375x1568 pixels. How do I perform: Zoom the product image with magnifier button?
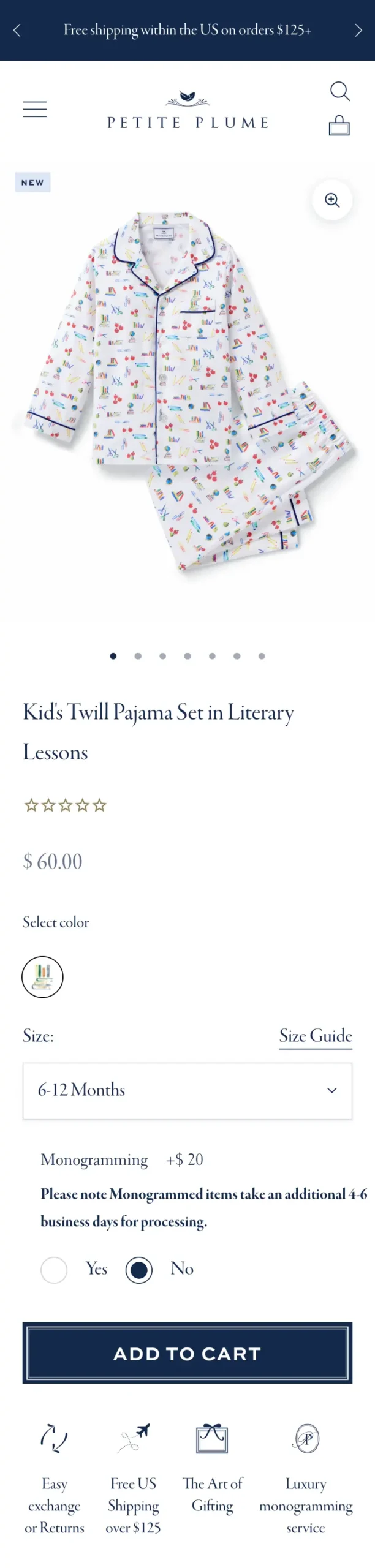[332, 200]
